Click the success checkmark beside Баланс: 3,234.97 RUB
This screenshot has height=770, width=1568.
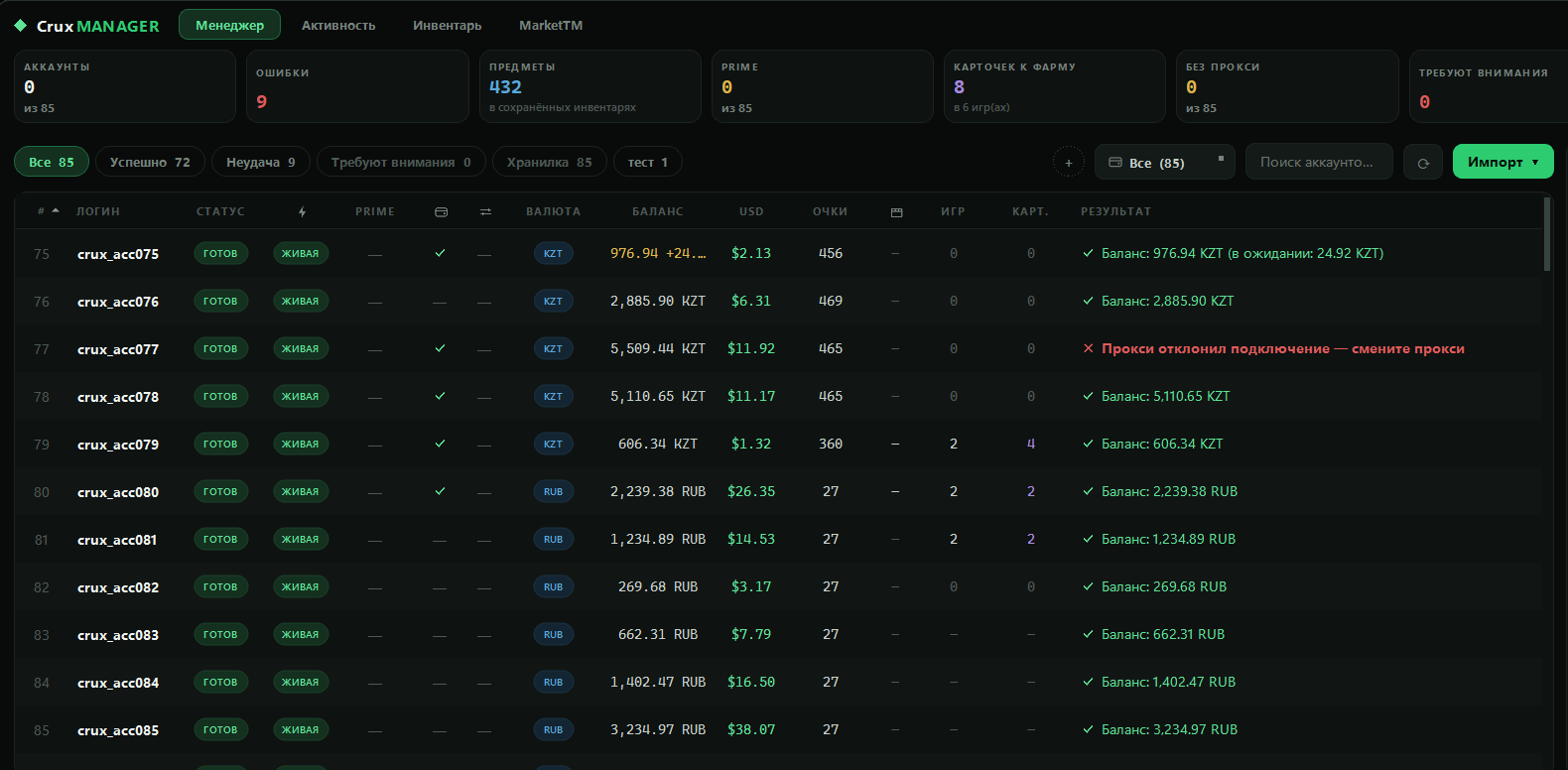[x=1088, y=729]
